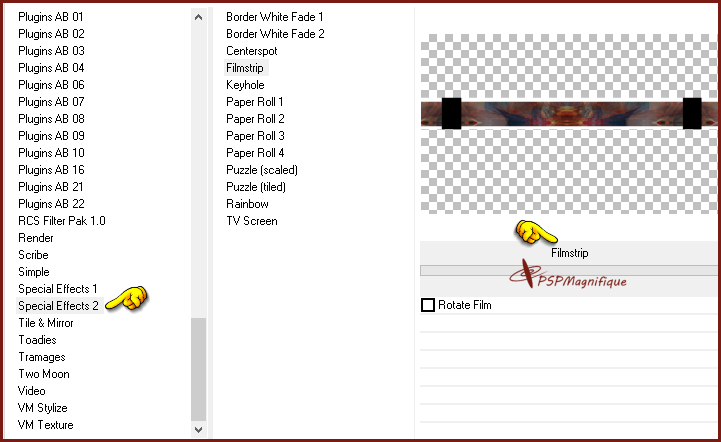Select Border White Fade 1 filter
This screenshot has width=721, height=442.
[275, 17]
